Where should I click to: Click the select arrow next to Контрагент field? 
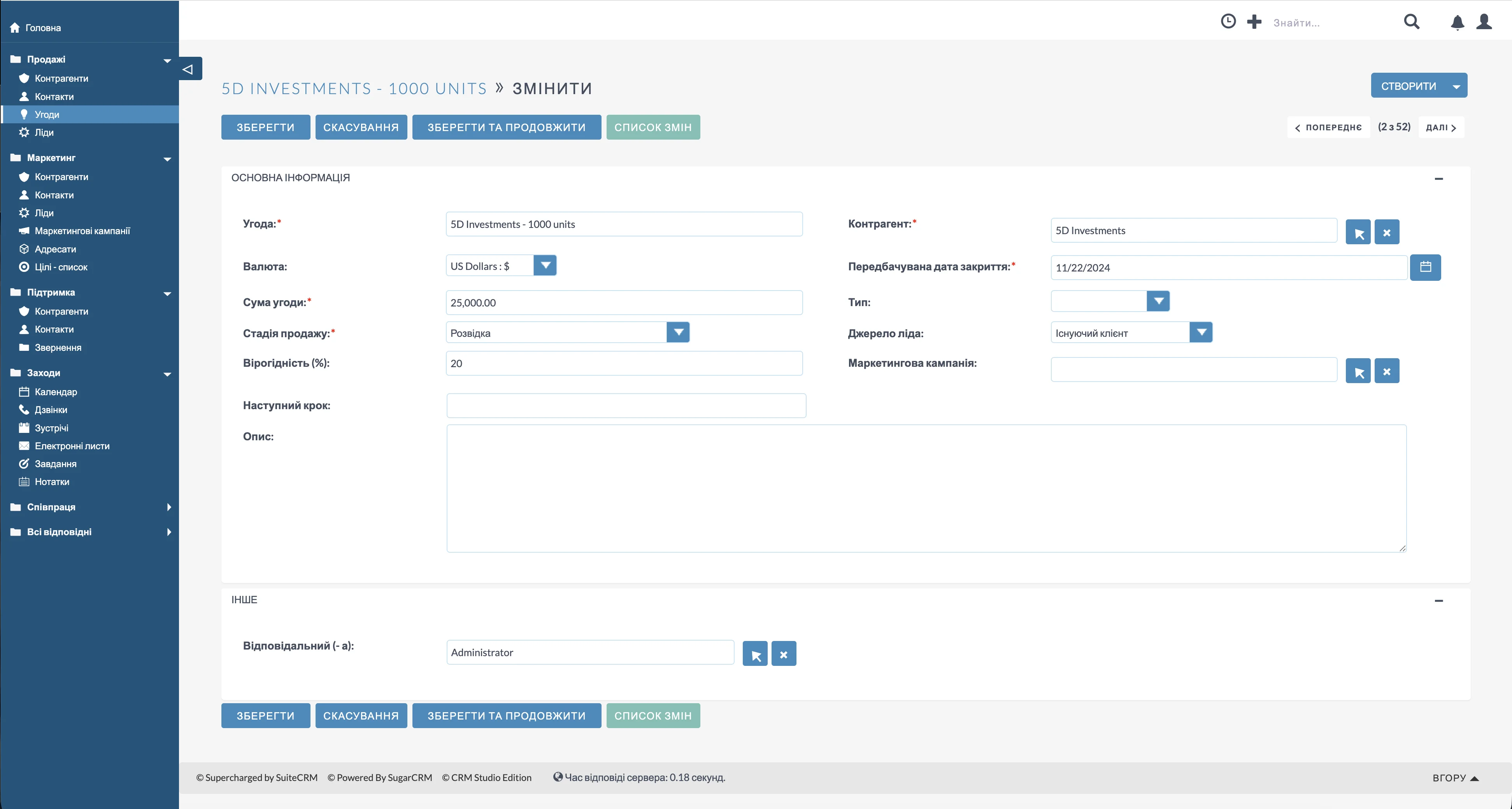[x=1358, y=232]
